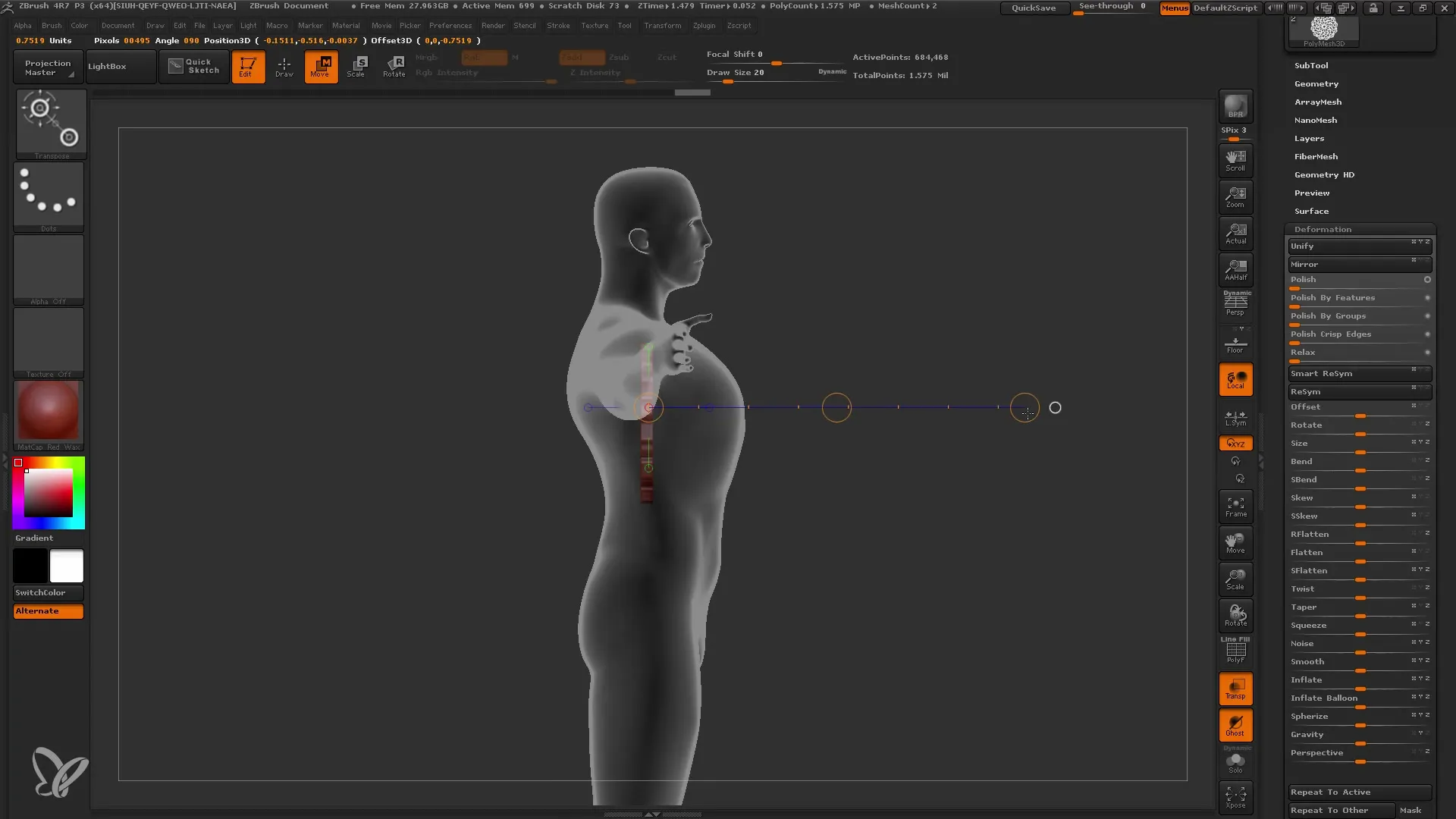
Task: Toggle the LightBox panel
Action: pos(119,67)
